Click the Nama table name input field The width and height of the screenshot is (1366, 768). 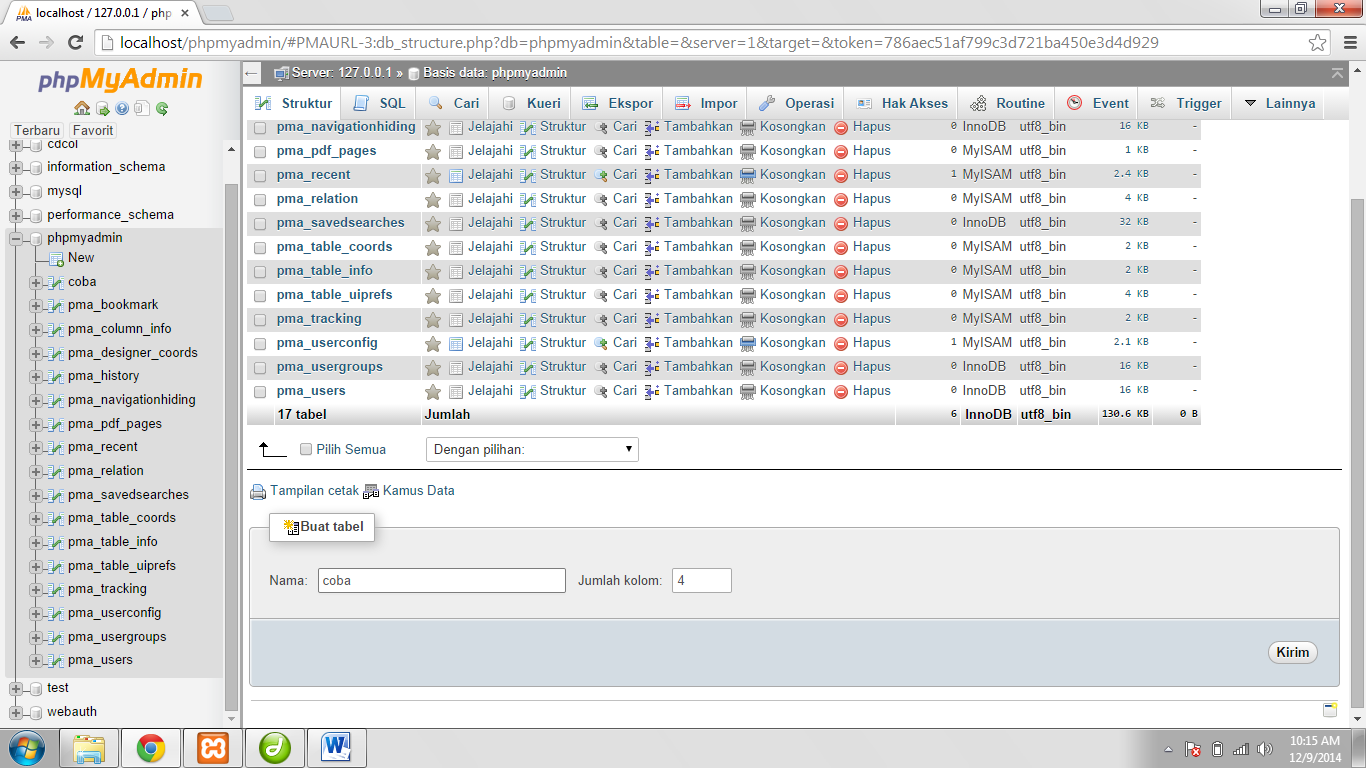442,581
